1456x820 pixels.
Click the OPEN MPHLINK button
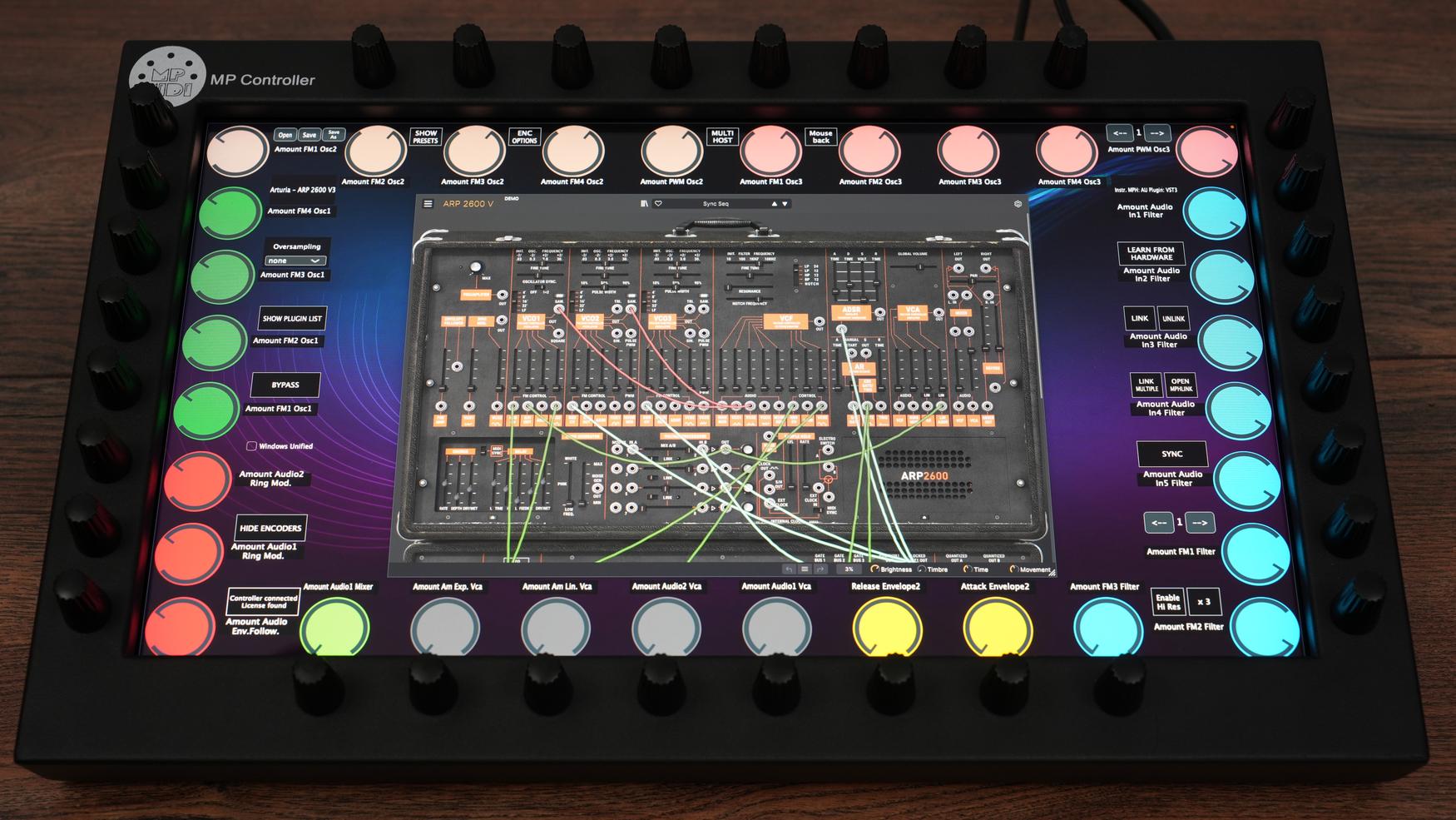click(1181, 385)
